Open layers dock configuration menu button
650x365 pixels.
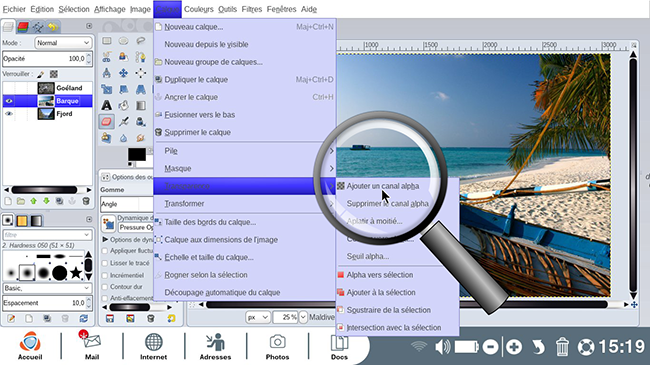(89, 26)
